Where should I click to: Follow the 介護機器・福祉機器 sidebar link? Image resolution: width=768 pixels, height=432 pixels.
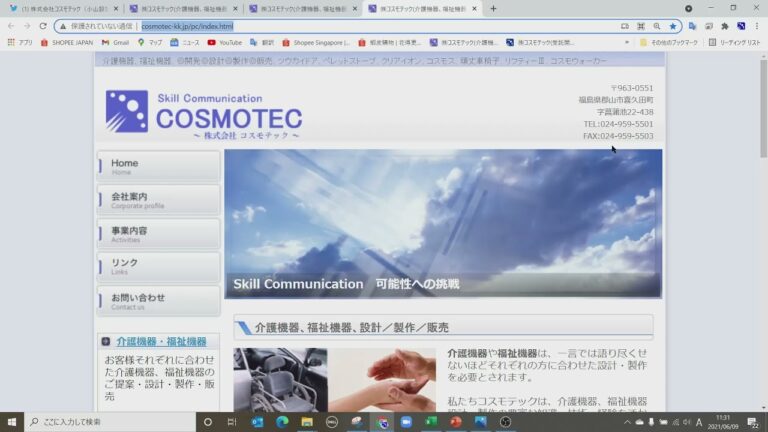point(161,341)
